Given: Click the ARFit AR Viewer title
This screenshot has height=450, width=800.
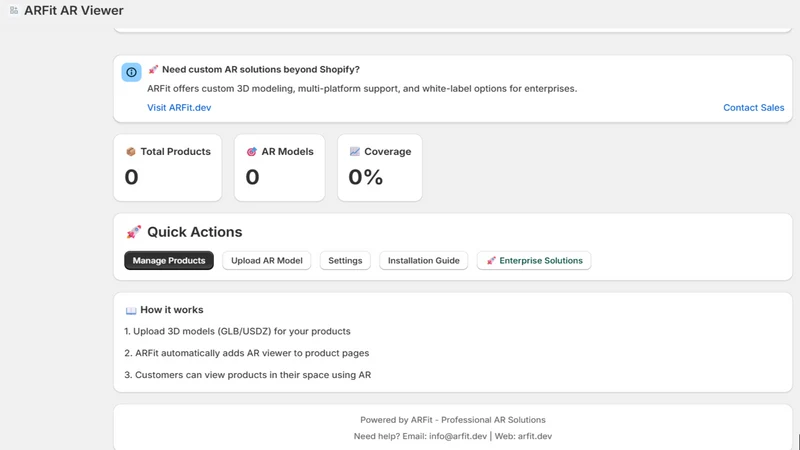Looking at the screenshot, I should click(x=73, y=10).
